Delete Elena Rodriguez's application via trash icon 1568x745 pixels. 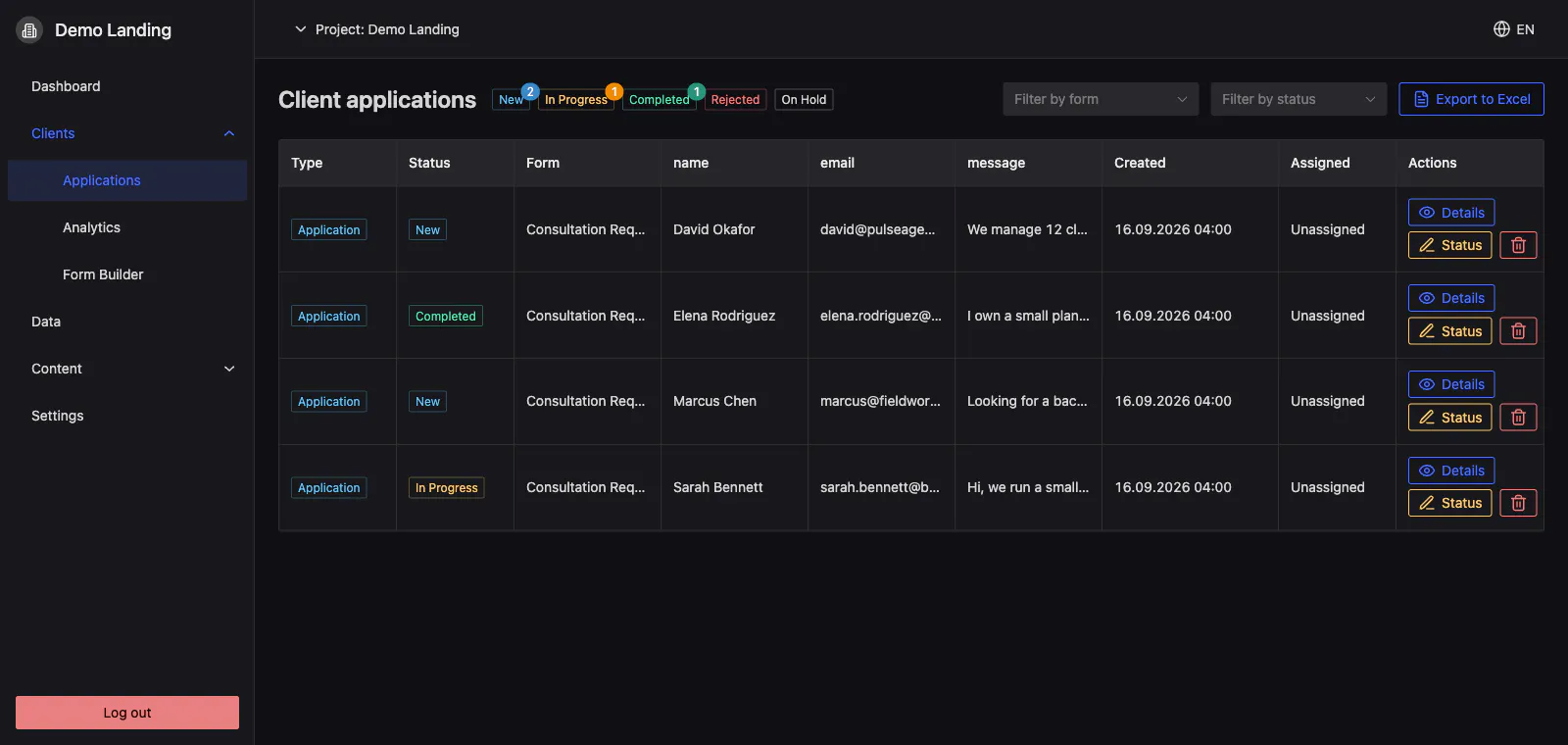click(x=1518, y=331)
